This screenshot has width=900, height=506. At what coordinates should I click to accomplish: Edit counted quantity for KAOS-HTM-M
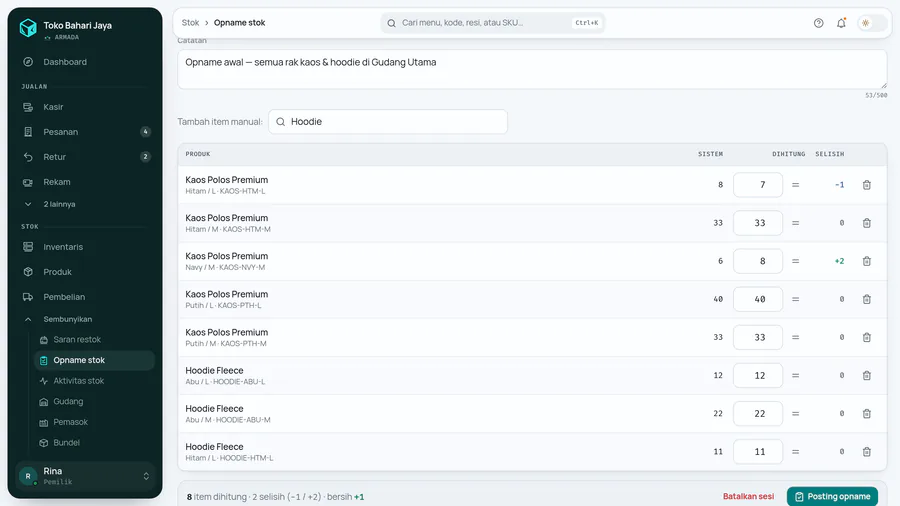tap(758, 223)
